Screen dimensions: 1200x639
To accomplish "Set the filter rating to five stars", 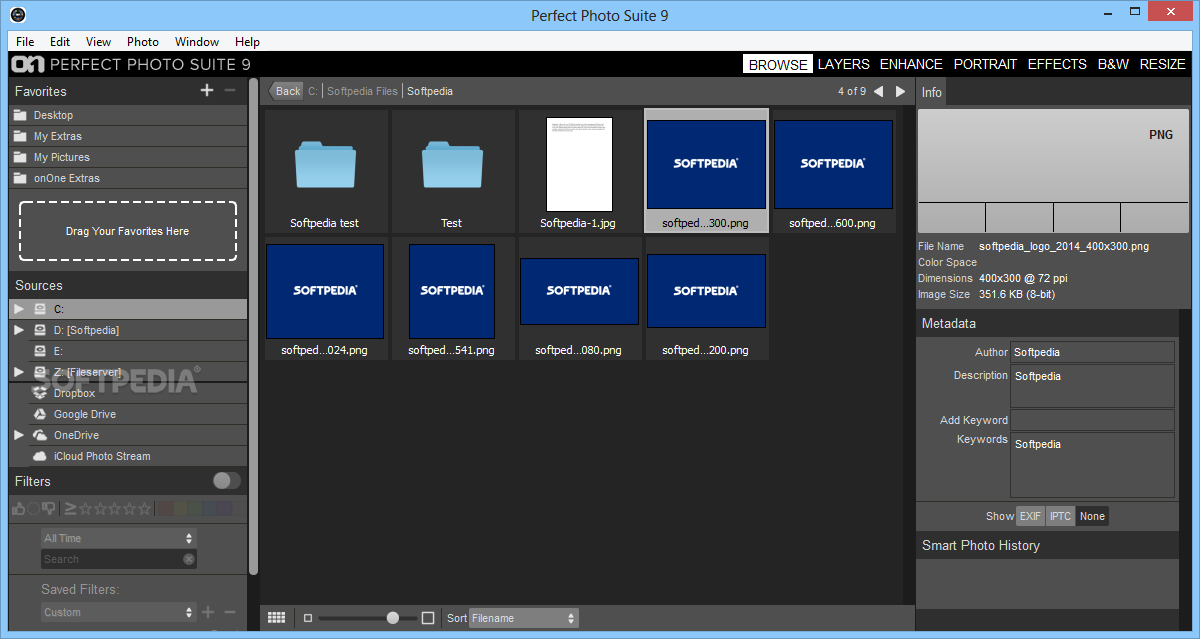I will [144, 508].
